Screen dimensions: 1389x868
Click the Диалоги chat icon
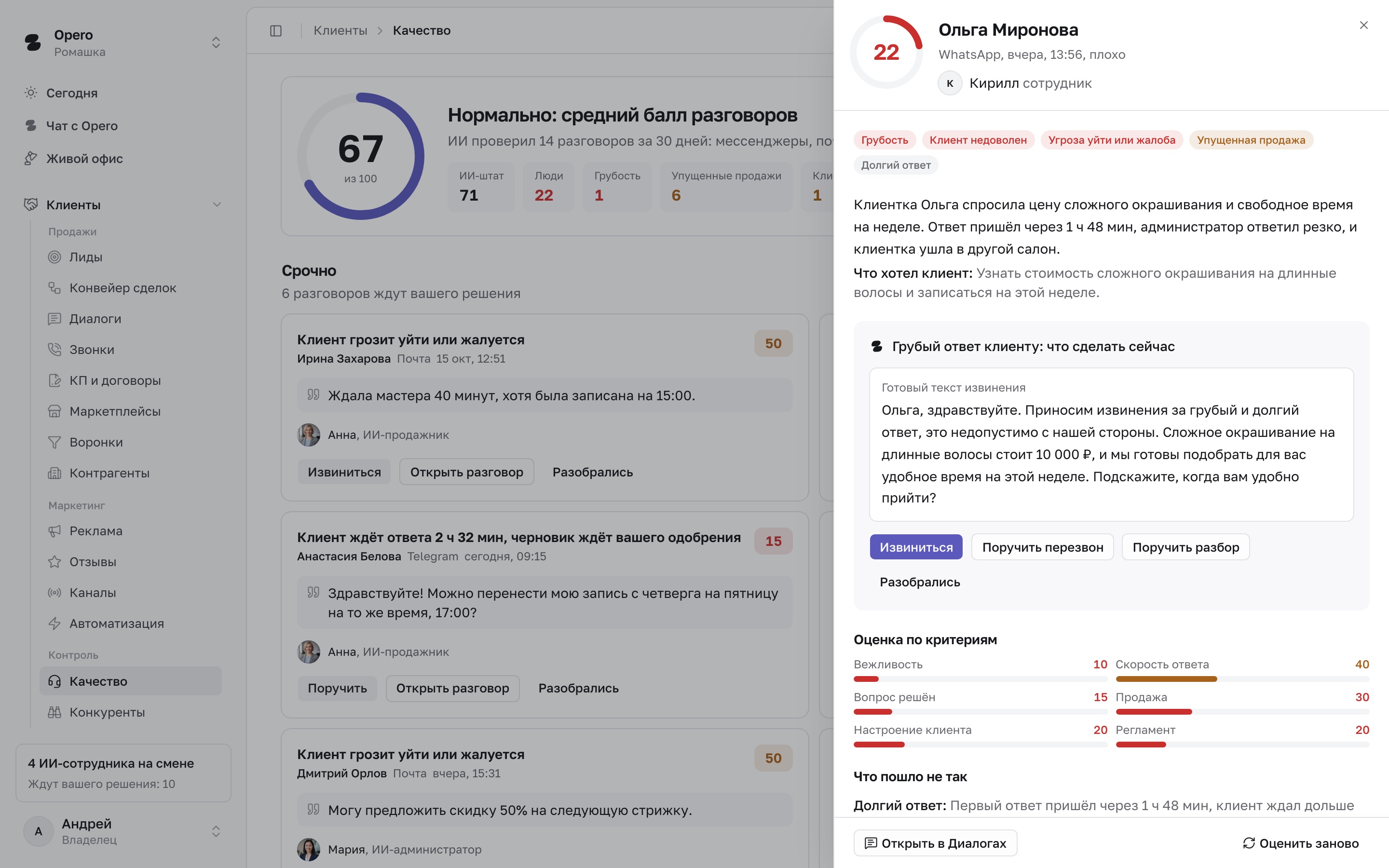54,319
